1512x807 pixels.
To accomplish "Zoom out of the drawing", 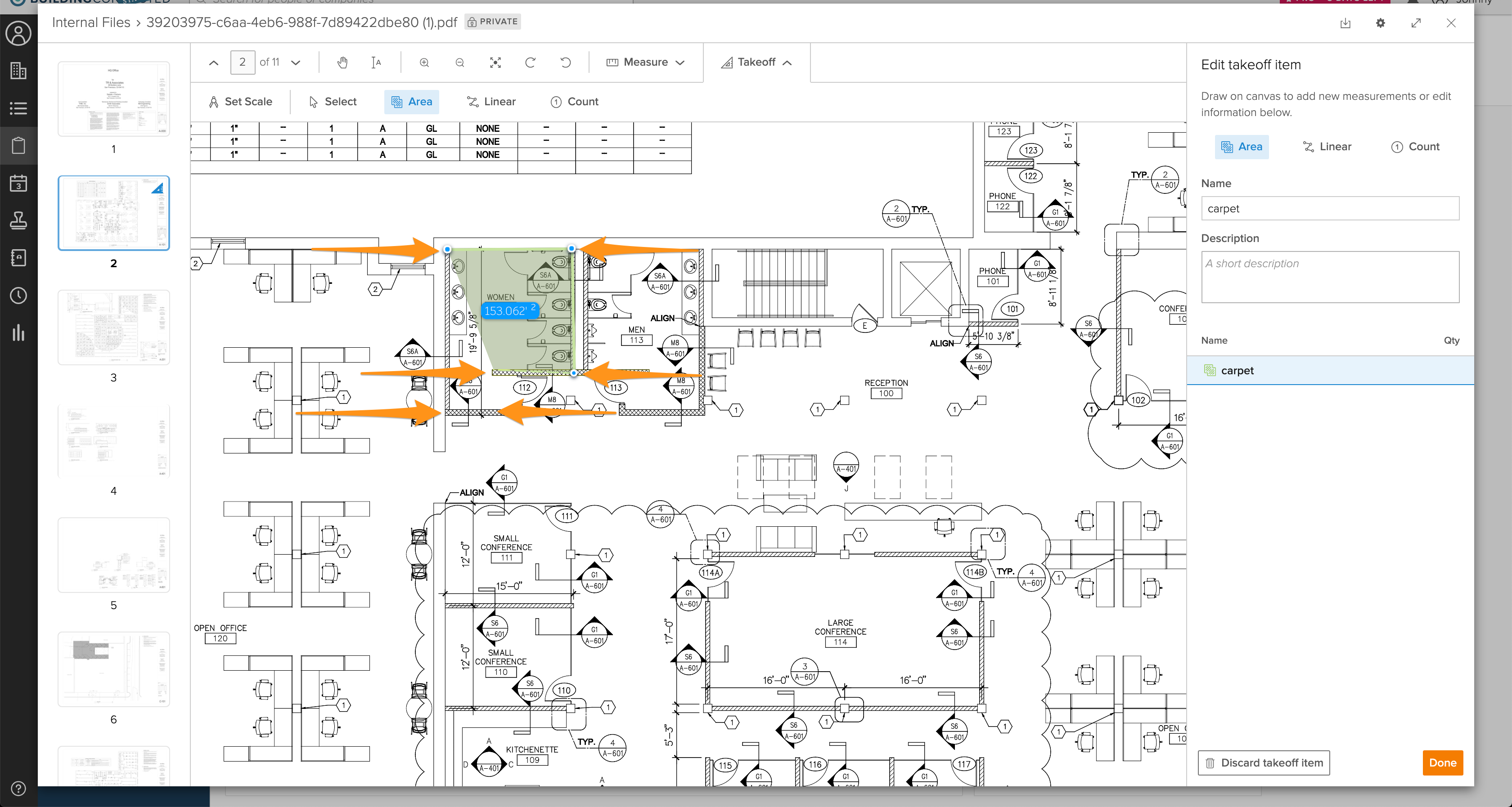I will coord(459,62).
